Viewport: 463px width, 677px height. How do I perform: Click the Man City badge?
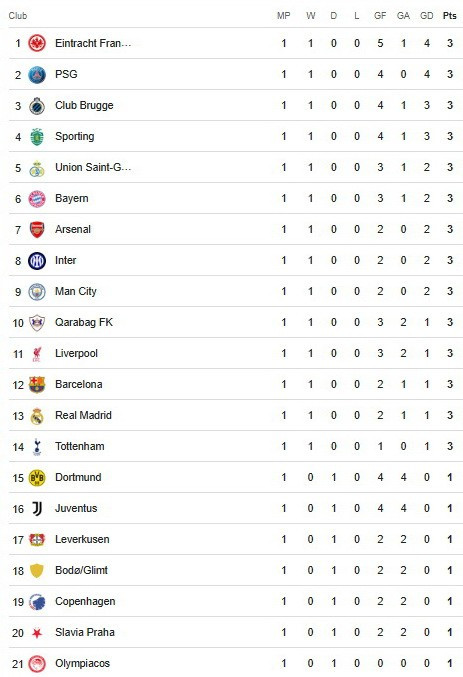37,292
